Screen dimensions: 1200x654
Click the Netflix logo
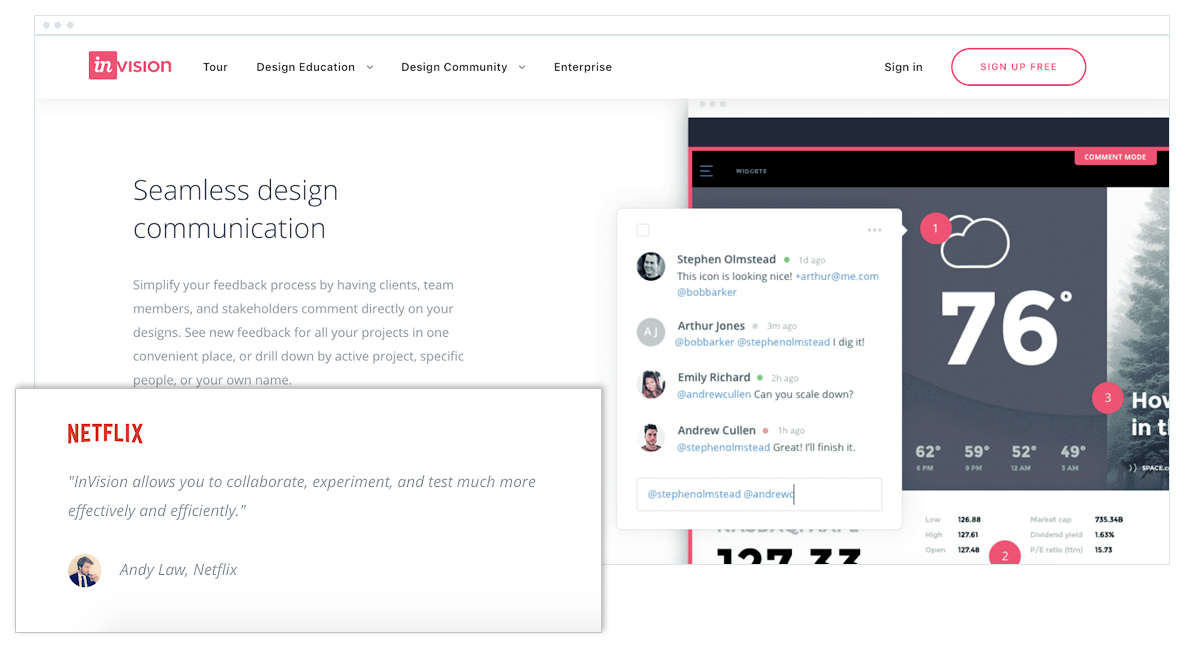click(105, 433)
